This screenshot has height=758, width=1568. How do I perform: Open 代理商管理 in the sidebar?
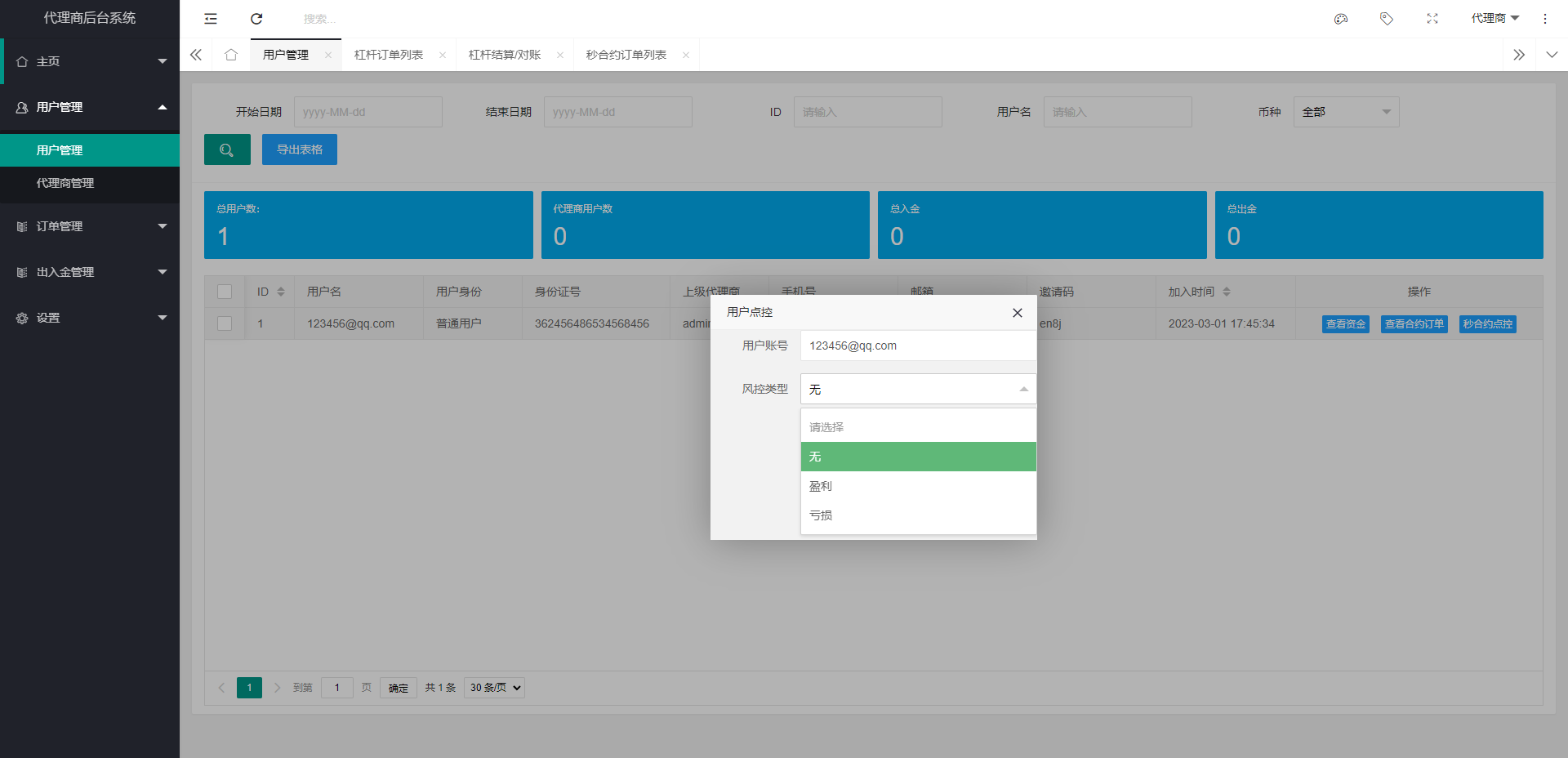65,183
